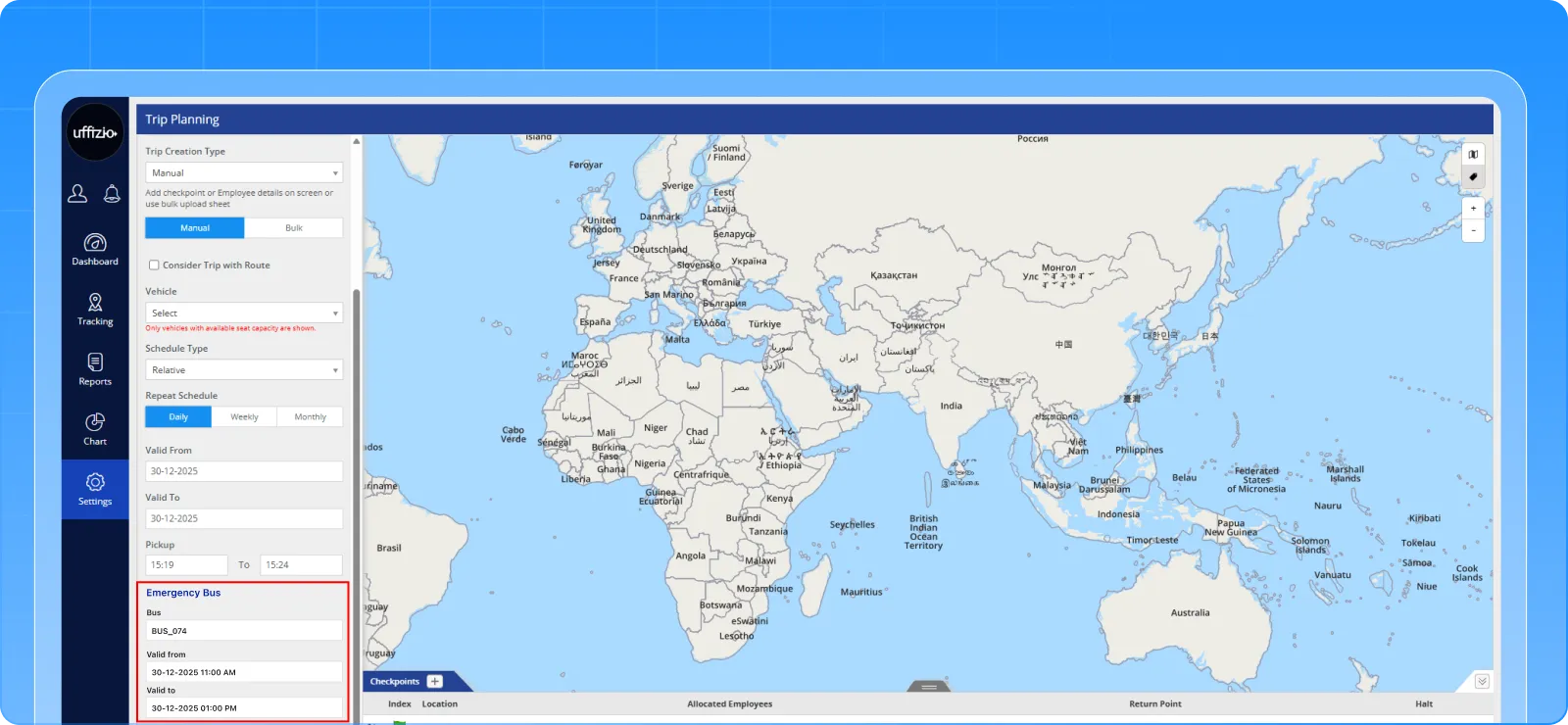
Task: Click Emergency Bus field BUS_074
Action: point(244,631)
